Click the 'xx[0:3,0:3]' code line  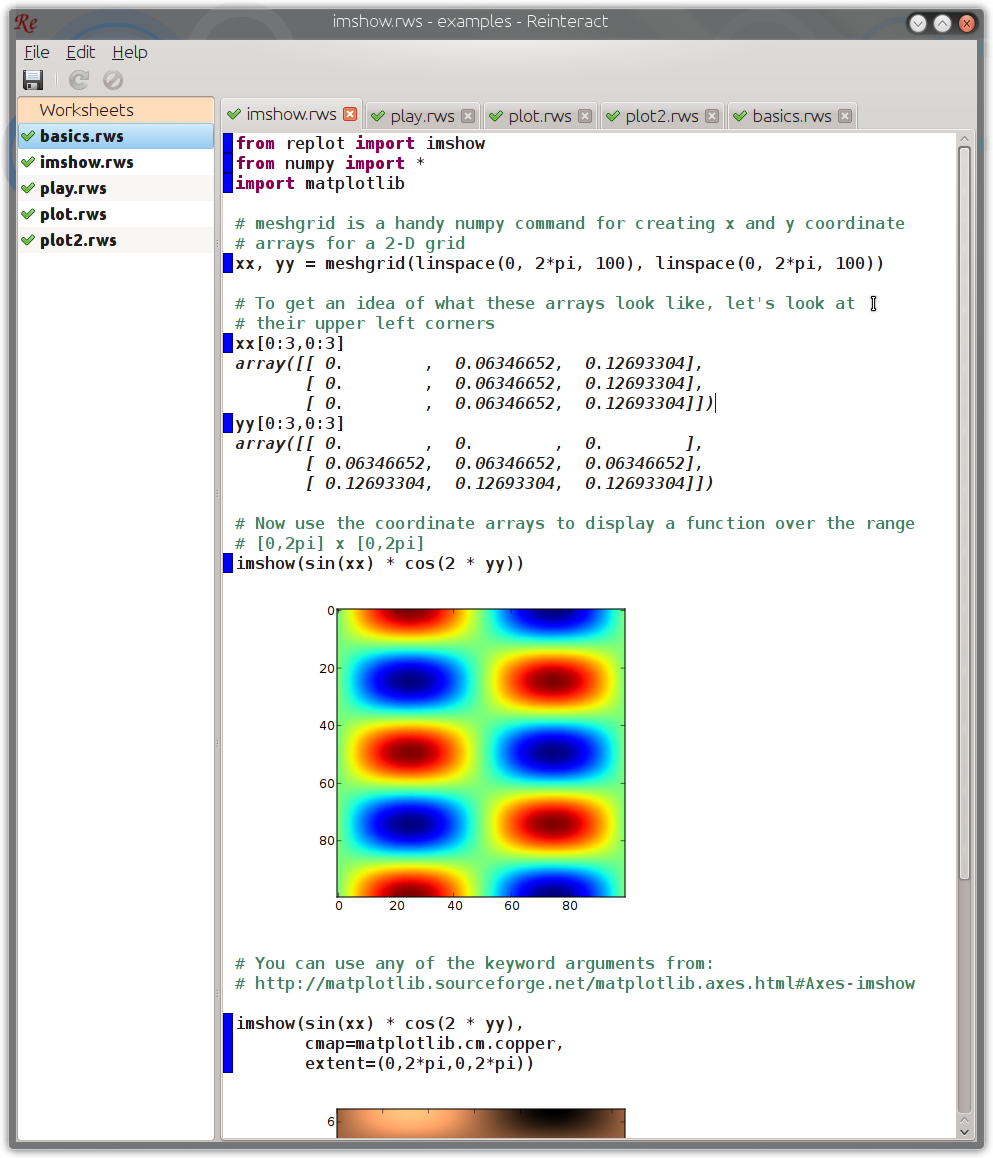click(x=289, y=343)
